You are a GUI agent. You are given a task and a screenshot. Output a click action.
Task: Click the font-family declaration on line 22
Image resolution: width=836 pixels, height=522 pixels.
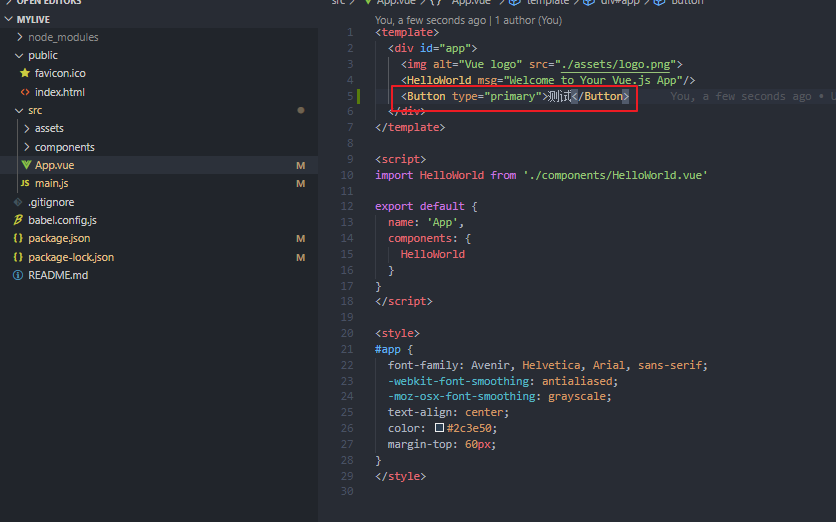coord(548,365)
